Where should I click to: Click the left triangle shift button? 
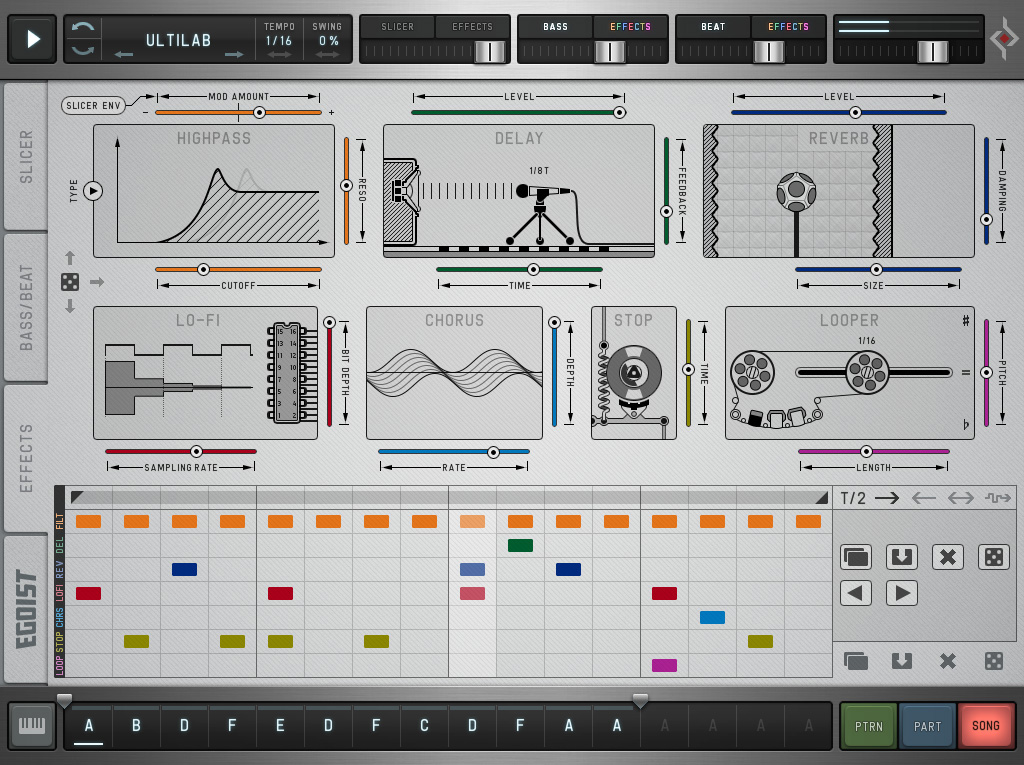[856, 593]
